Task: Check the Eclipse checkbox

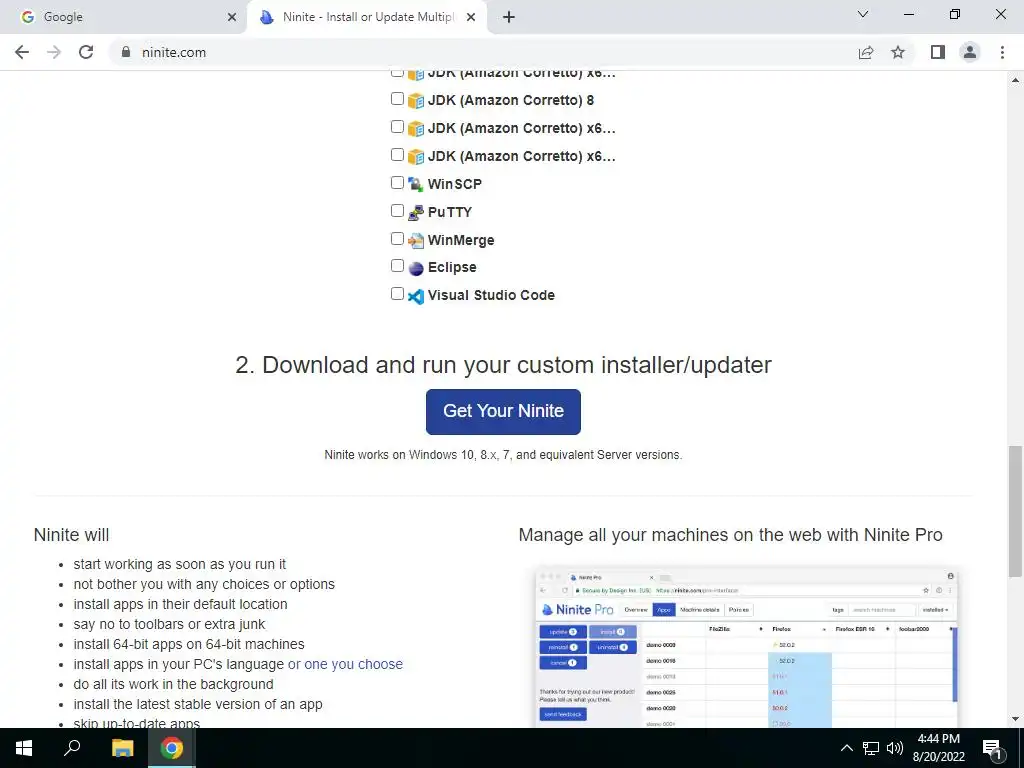Action: 397,266
